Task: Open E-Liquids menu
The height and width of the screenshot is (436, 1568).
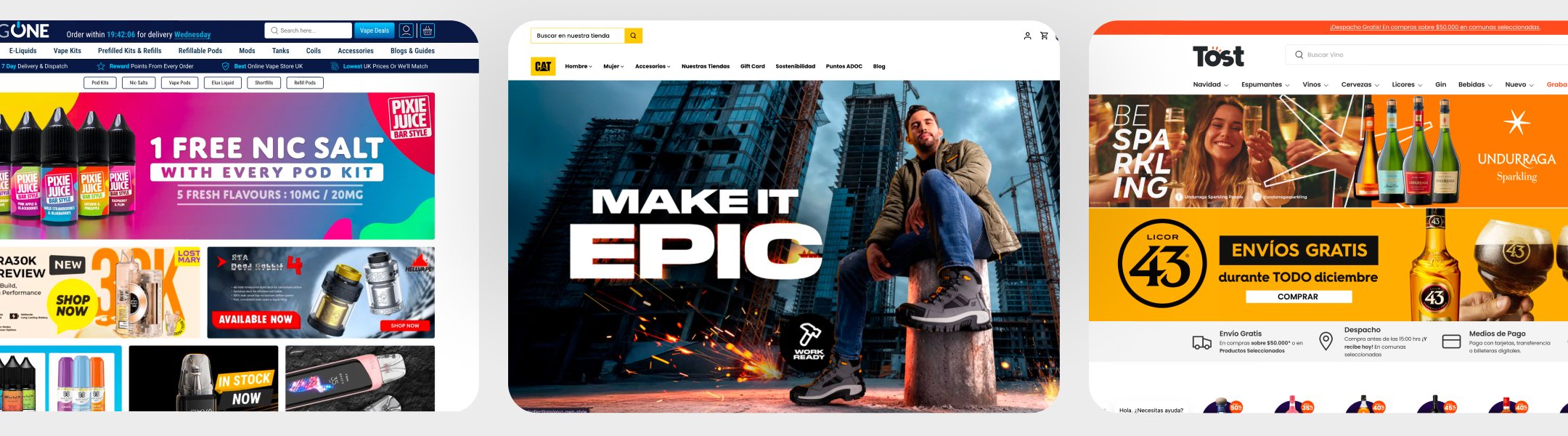Action: [23, 51]
